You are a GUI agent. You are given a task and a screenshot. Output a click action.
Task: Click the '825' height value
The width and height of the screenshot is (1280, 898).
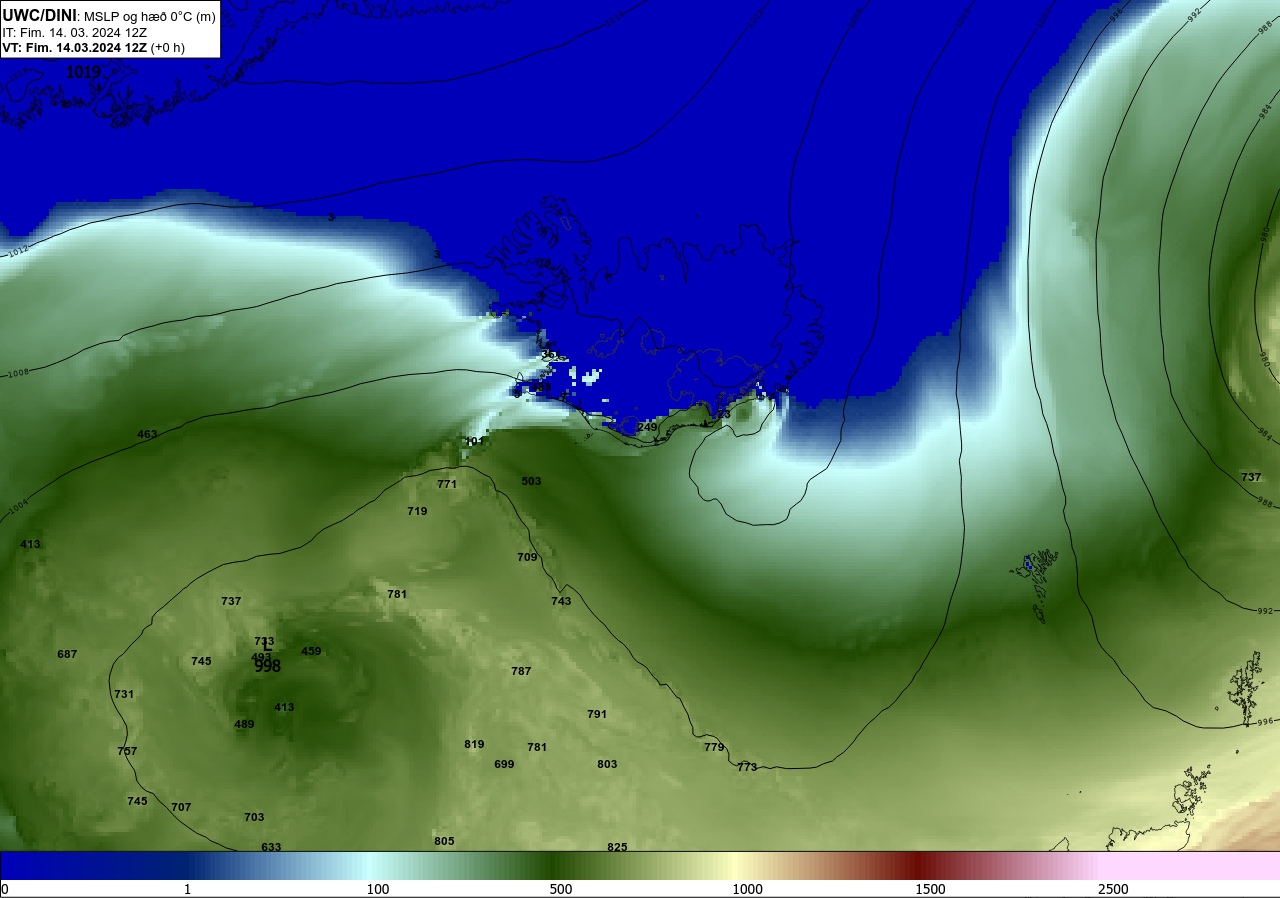[x=617, y=847]
